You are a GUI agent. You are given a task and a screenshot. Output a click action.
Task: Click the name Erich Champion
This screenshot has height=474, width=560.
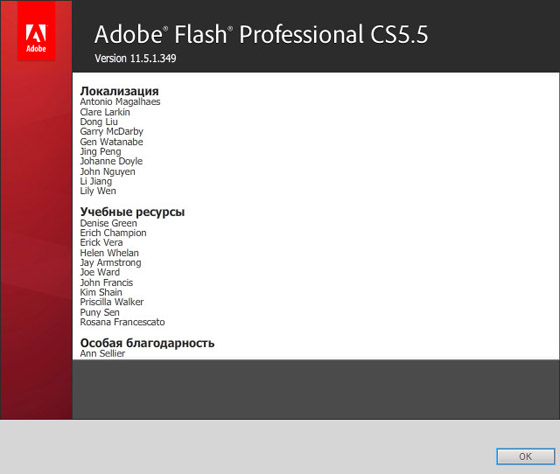(113, 233)
